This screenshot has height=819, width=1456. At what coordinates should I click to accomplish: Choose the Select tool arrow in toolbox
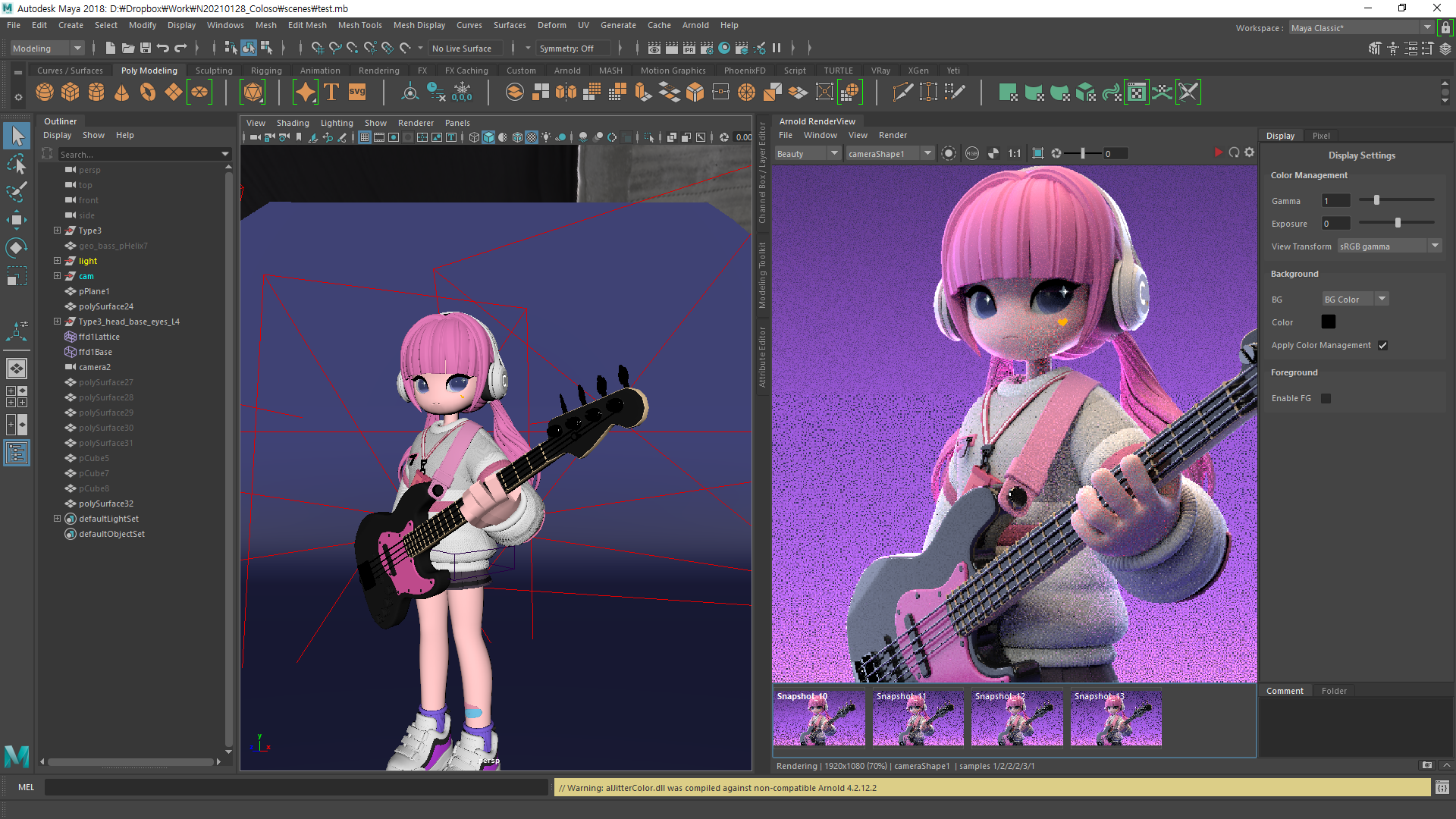pyautogui.click(x=17, y=136)
